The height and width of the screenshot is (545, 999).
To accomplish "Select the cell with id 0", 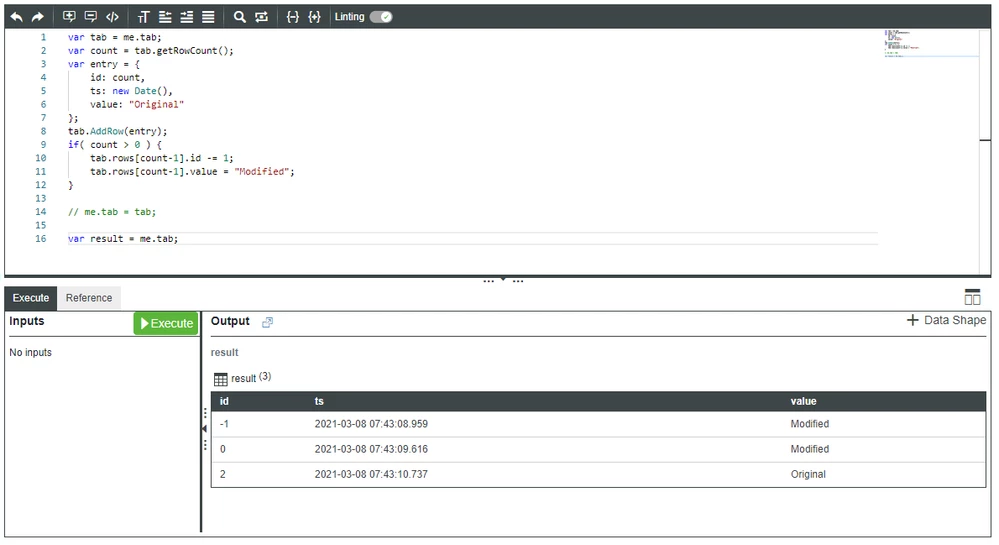I will (x=223, y=449).
